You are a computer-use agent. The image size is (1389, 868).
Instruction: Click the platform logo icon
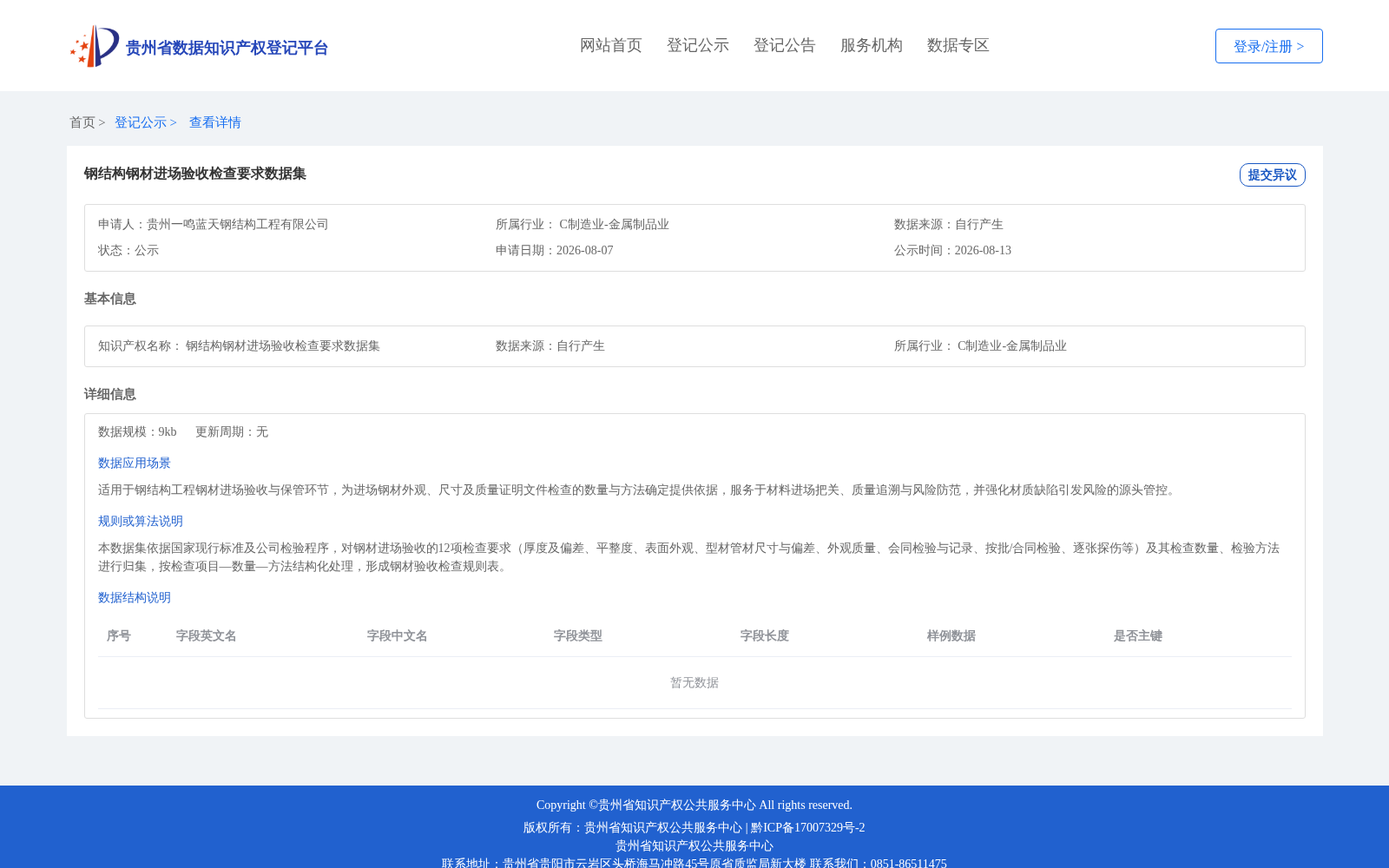click(x=95, y=46)
